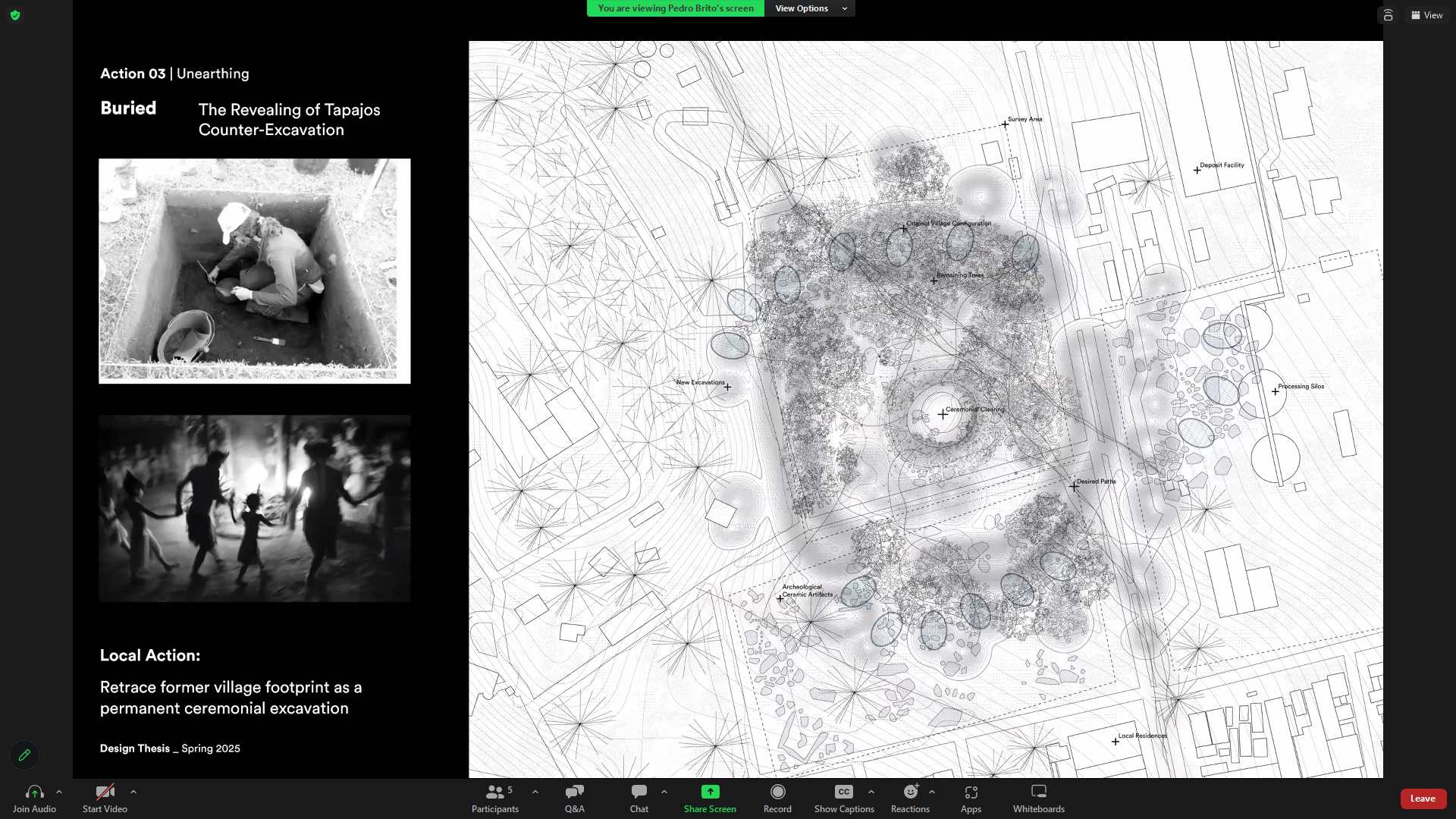Expand the caret next to Participants
The height and width of the screenshot is (819, 1456).
(535, 792)
